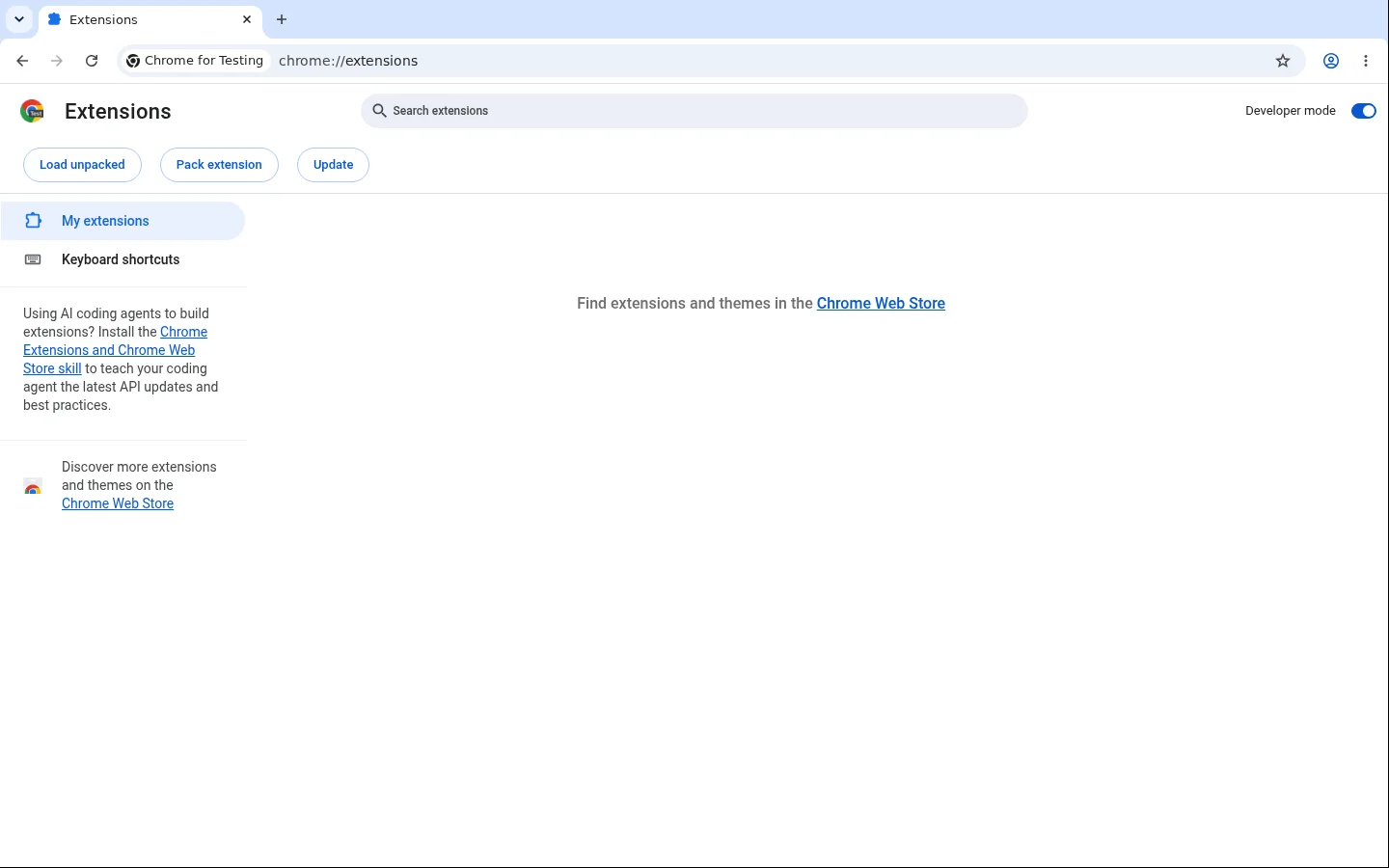Image resolution: width=1389 pixels, height=868 pixels.
Task: Open the Chrome three-dot menu
Action: [1366, 61]
